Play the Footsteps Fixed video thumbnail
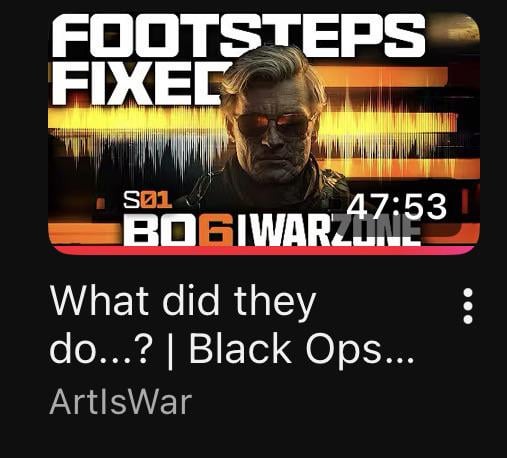Viewport: 507px width, 458px height. [264, 133]
